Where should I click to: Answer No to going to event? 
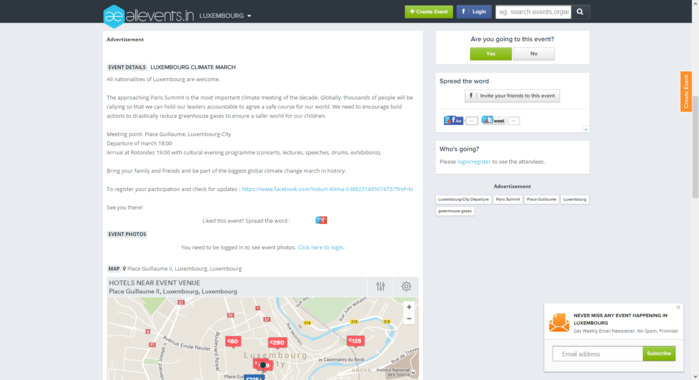(534, 54)
